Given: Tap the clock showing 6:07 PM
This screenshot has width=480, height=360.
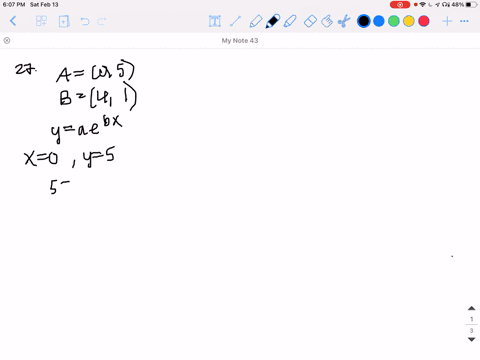Looking at the screenshot, I should [x=14, y=5].
